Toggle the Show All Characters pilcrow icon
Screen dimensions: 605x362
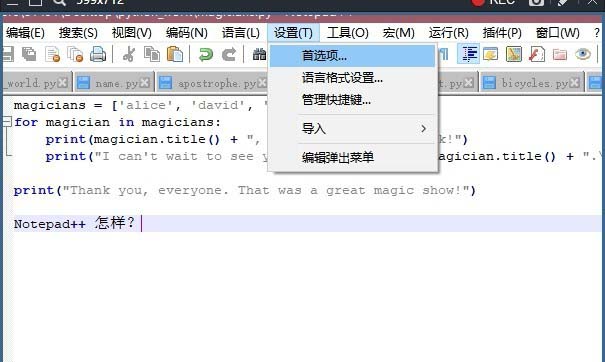[x=444, y=54]
